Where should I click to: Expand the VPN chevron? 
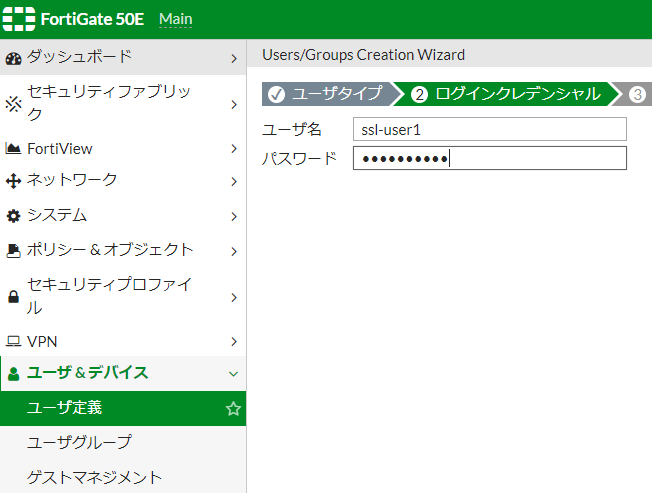point(234,341)
